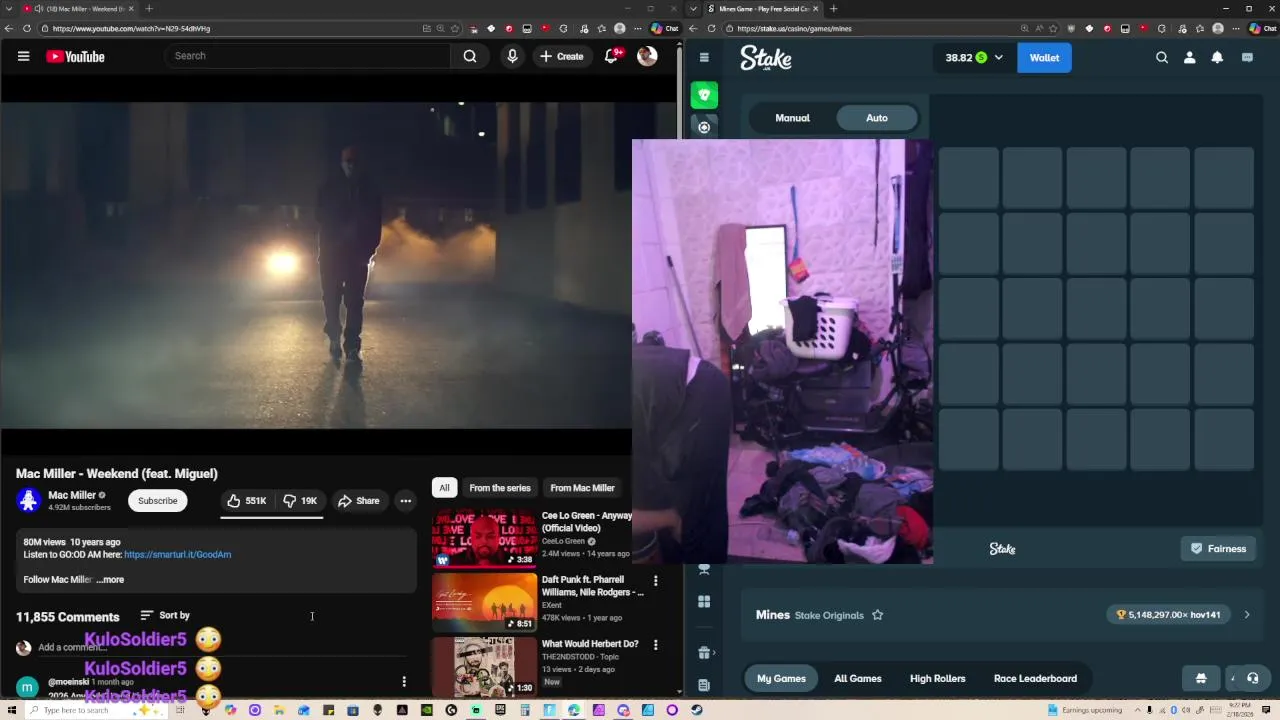Screen dimensions: 1280x720
Task: Select the Race Leaderboard tab
Action: pos(1035,678)
